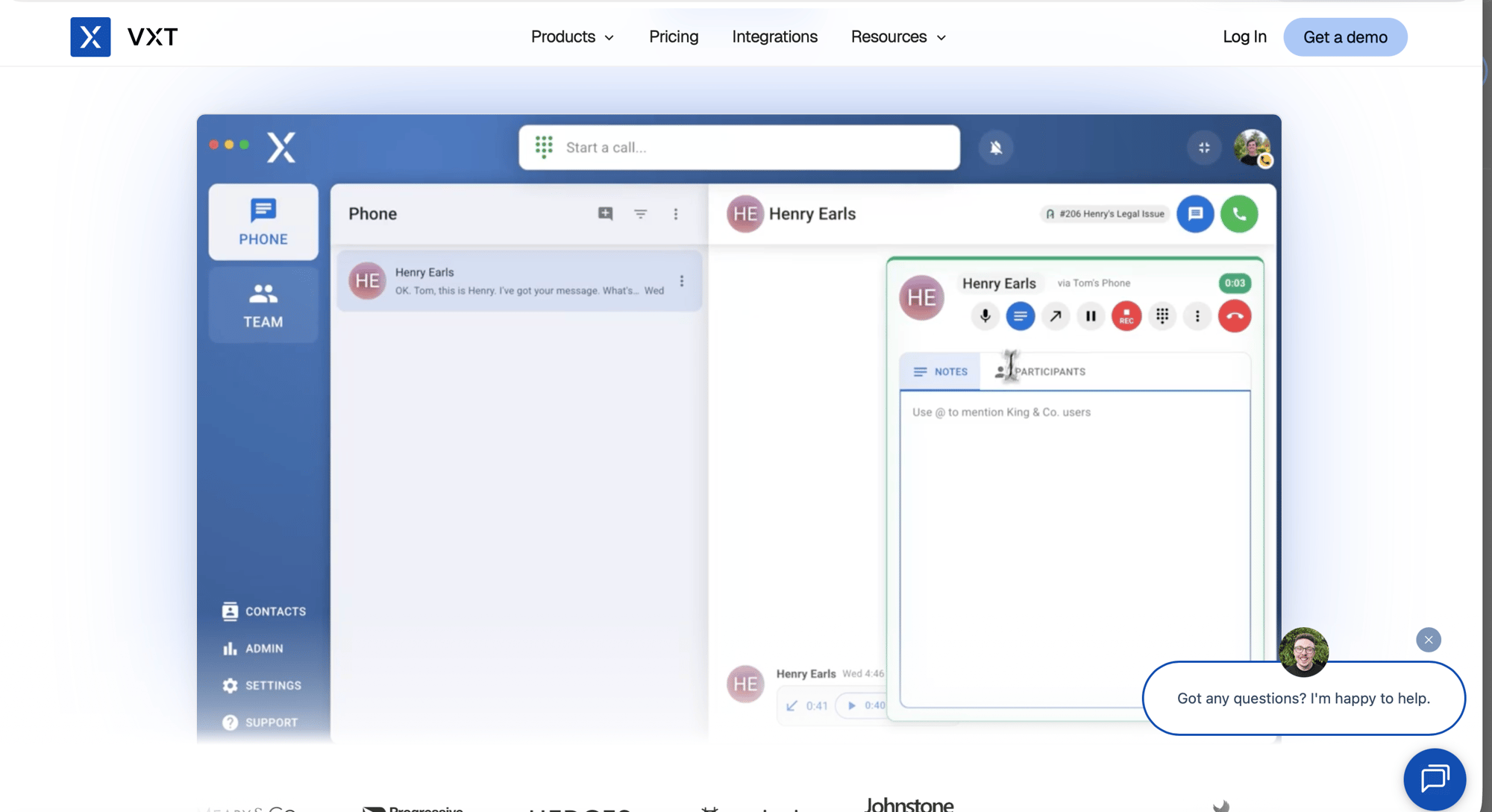Click the VXT logo icon
The height and width of the screenshot is (812, 1492).
pos(90,37)
